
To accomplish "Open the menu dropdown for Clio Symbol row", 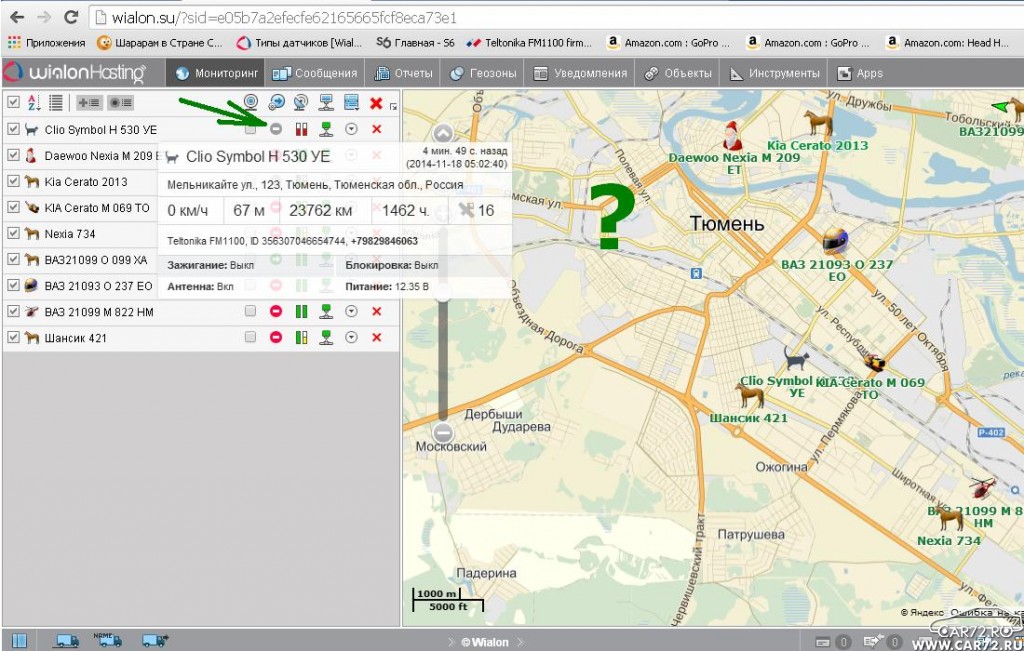I will [351, 129].
